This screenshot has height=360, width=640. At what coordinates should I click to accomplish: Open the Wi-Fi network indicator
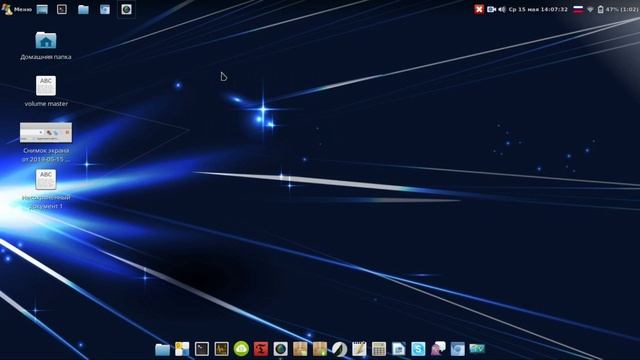(x=590, y=9)
